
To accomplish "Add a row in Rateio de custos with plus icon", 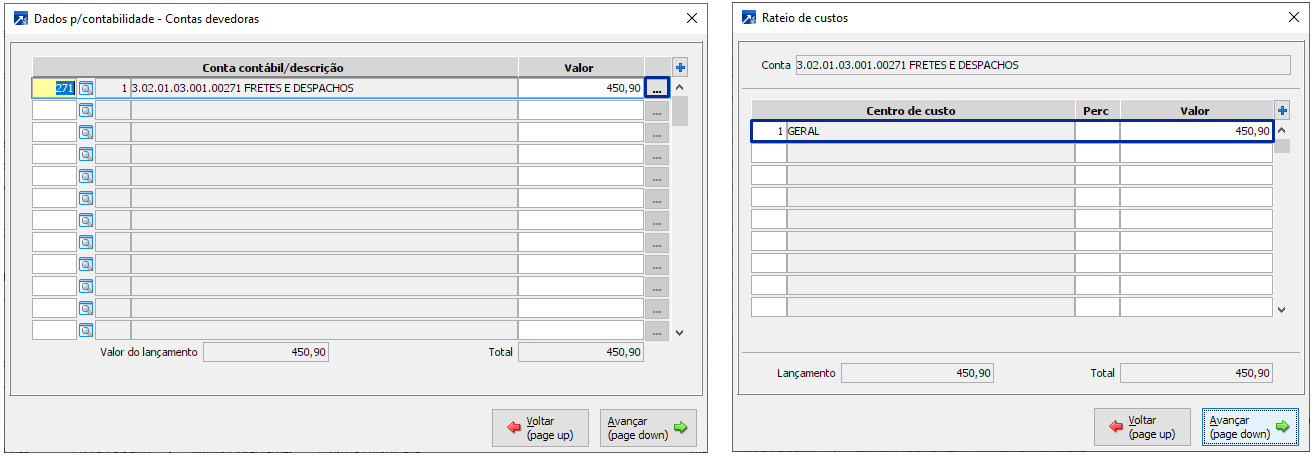I will tap(1283, 111).
